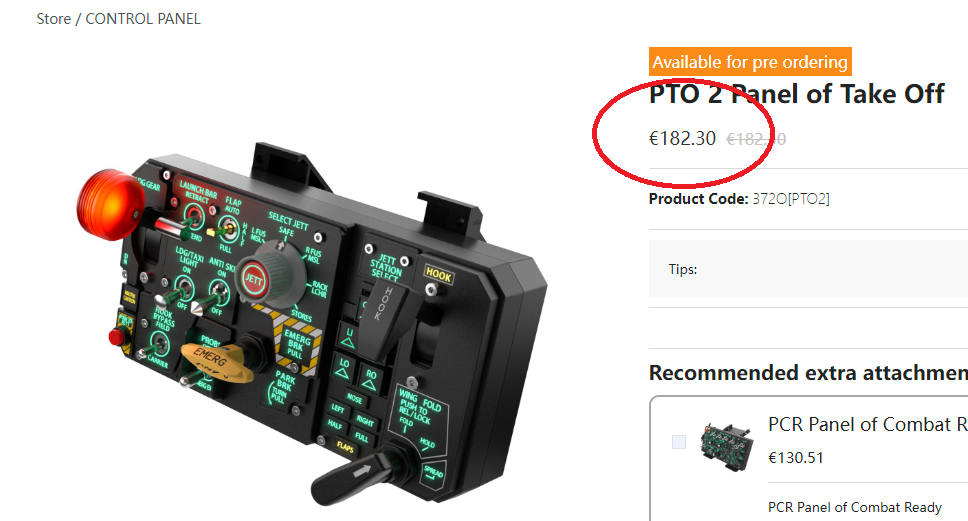Click the red JETT button in image
Viewport: 968px width, 521px height.
pyautogui.click(x=253, y=279)
